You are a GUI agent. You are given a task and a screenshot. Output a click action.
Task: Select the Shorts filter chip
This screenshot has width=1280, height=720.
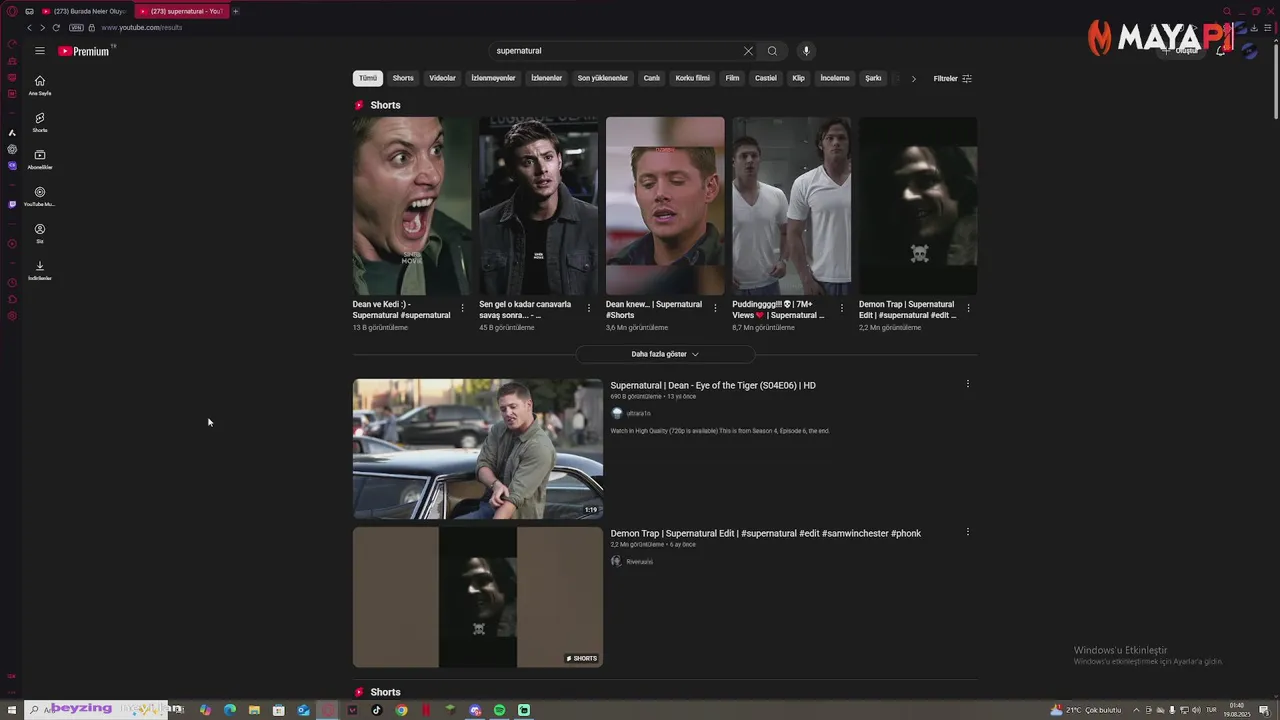[x=403, y=78]
